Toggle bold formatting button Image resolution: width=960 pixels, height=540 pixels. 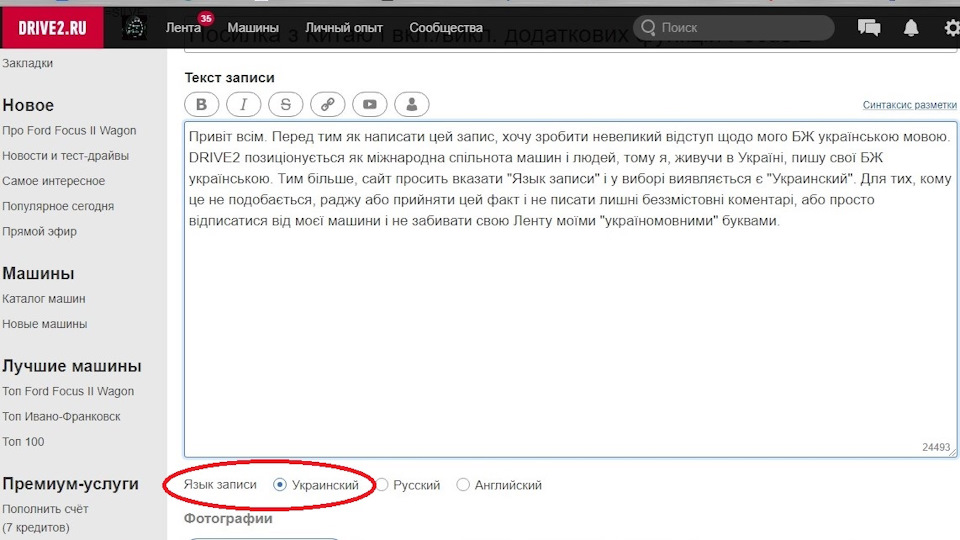201,104
